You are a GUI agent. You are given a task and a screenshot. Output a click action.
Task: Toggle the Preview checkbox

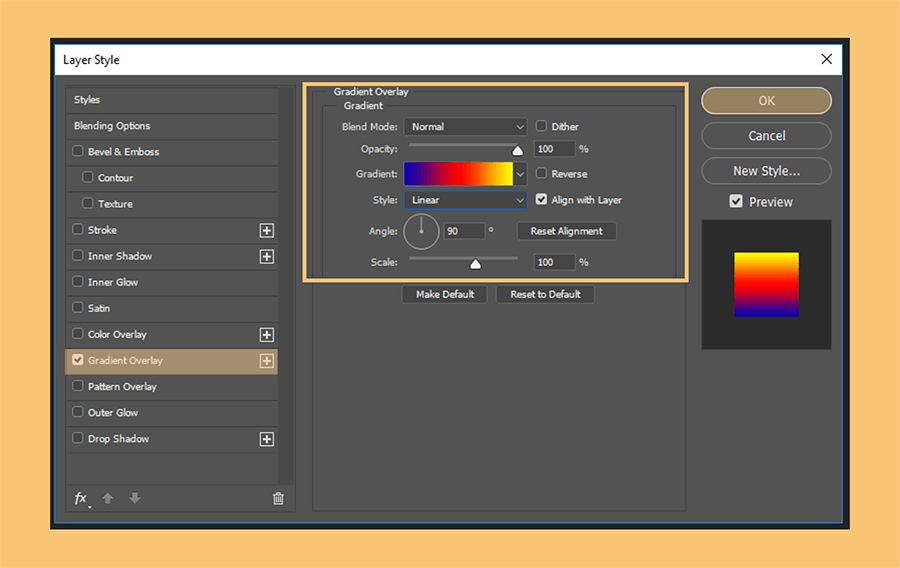(736, 201)
